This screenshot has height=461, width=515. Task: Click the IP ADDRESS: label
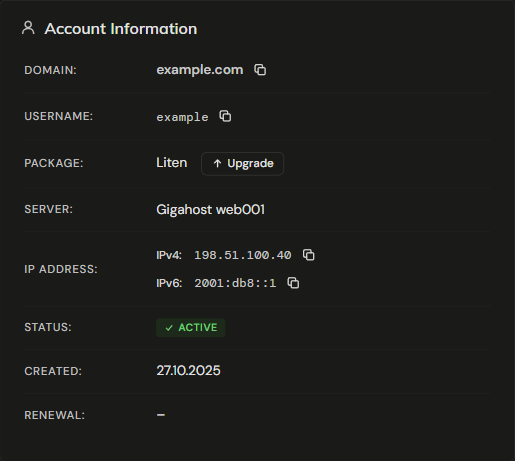point(61,269)
